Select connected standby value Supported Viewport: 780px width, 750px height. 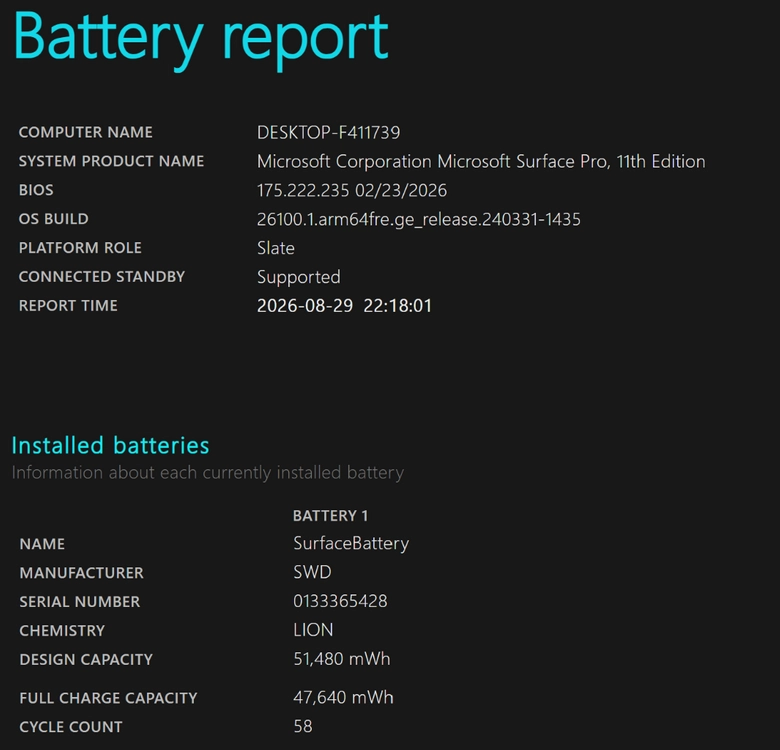click(x=298, y=277)
